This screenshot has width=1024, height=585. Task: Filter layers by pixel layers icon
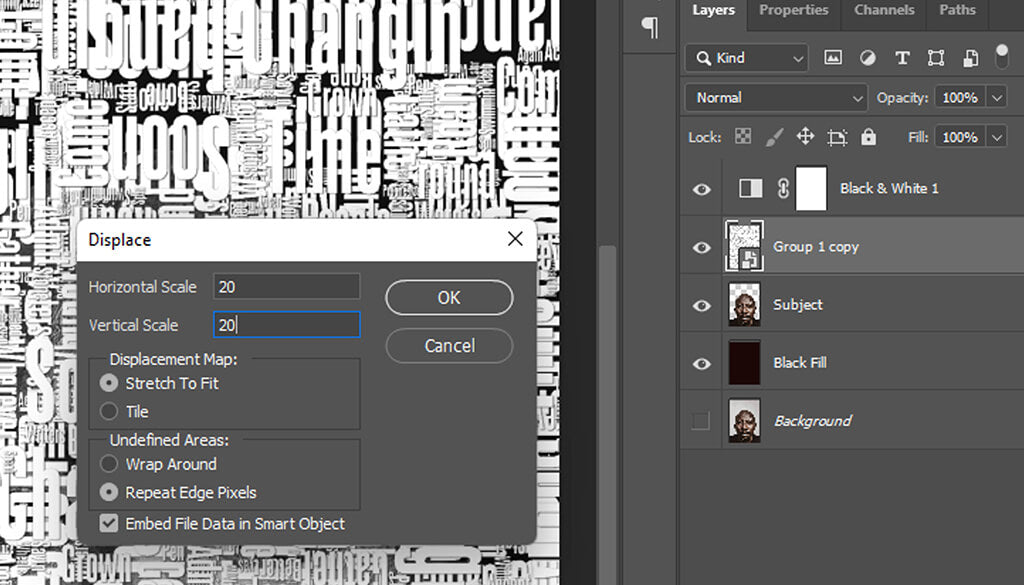[x=833, y=58]
